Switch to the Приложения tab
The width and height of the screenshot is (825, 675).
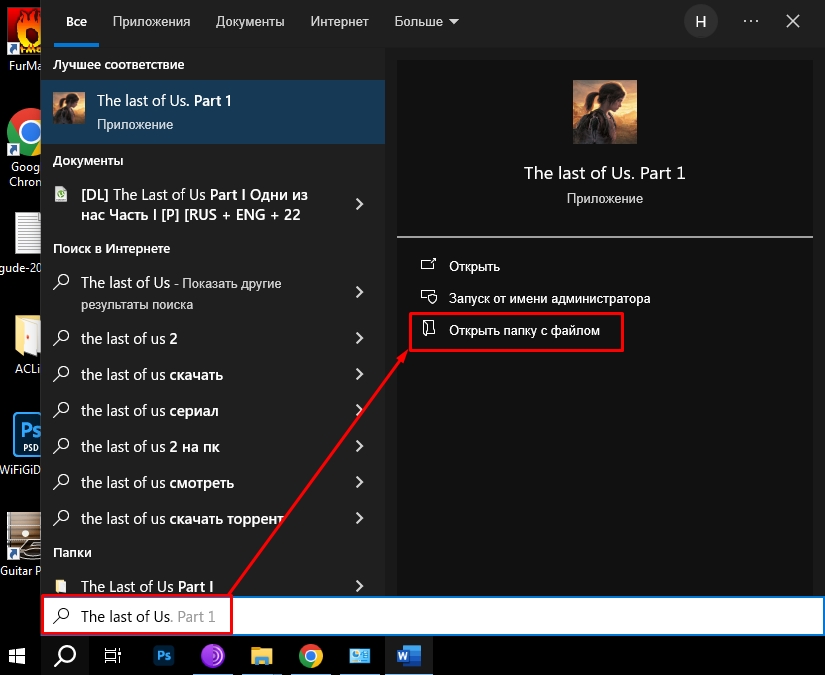(152, 22)
